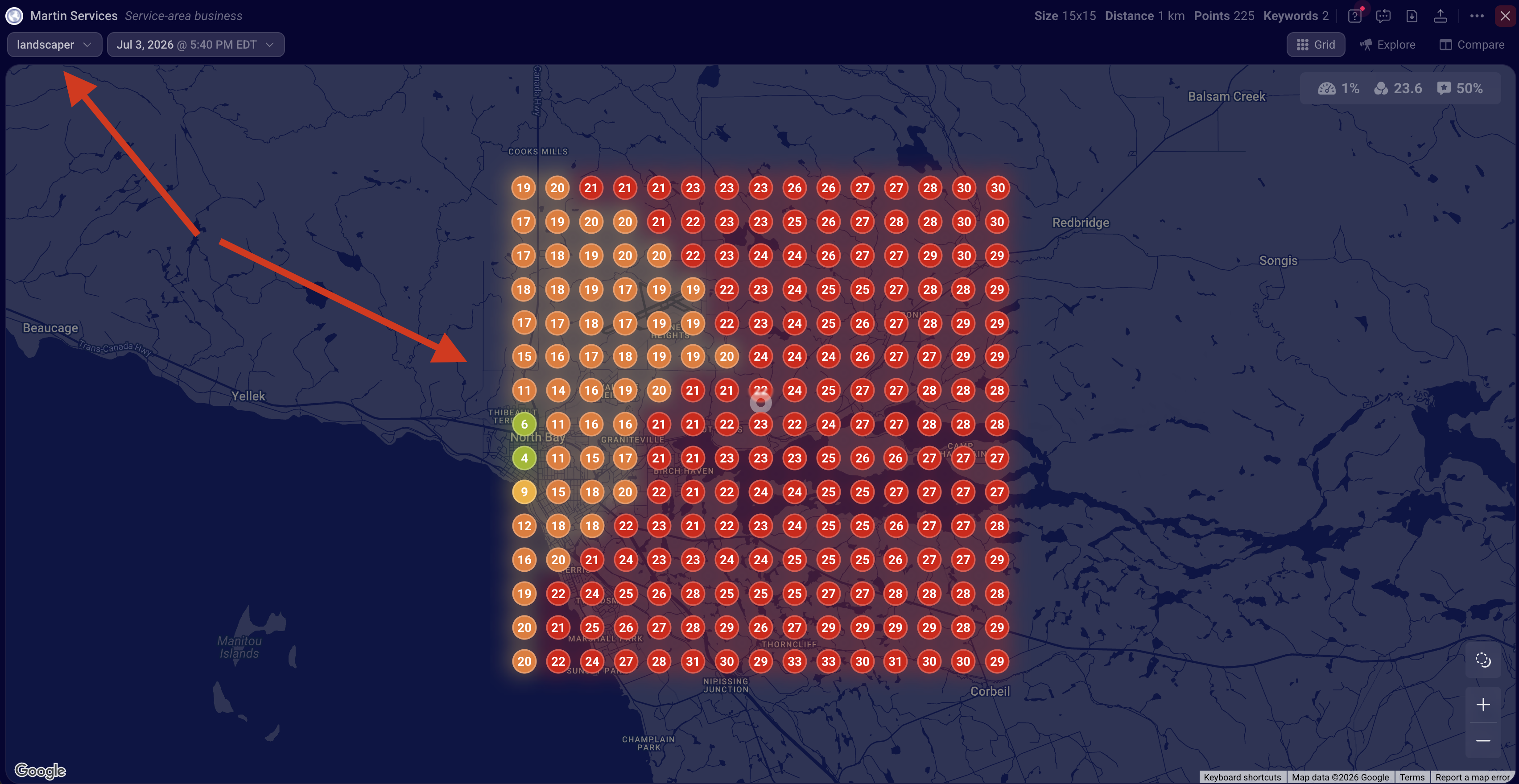The width and height of the screenshot is (1519, 784).
Task: Select the grid point ranked 12
Action: (524, 526)
